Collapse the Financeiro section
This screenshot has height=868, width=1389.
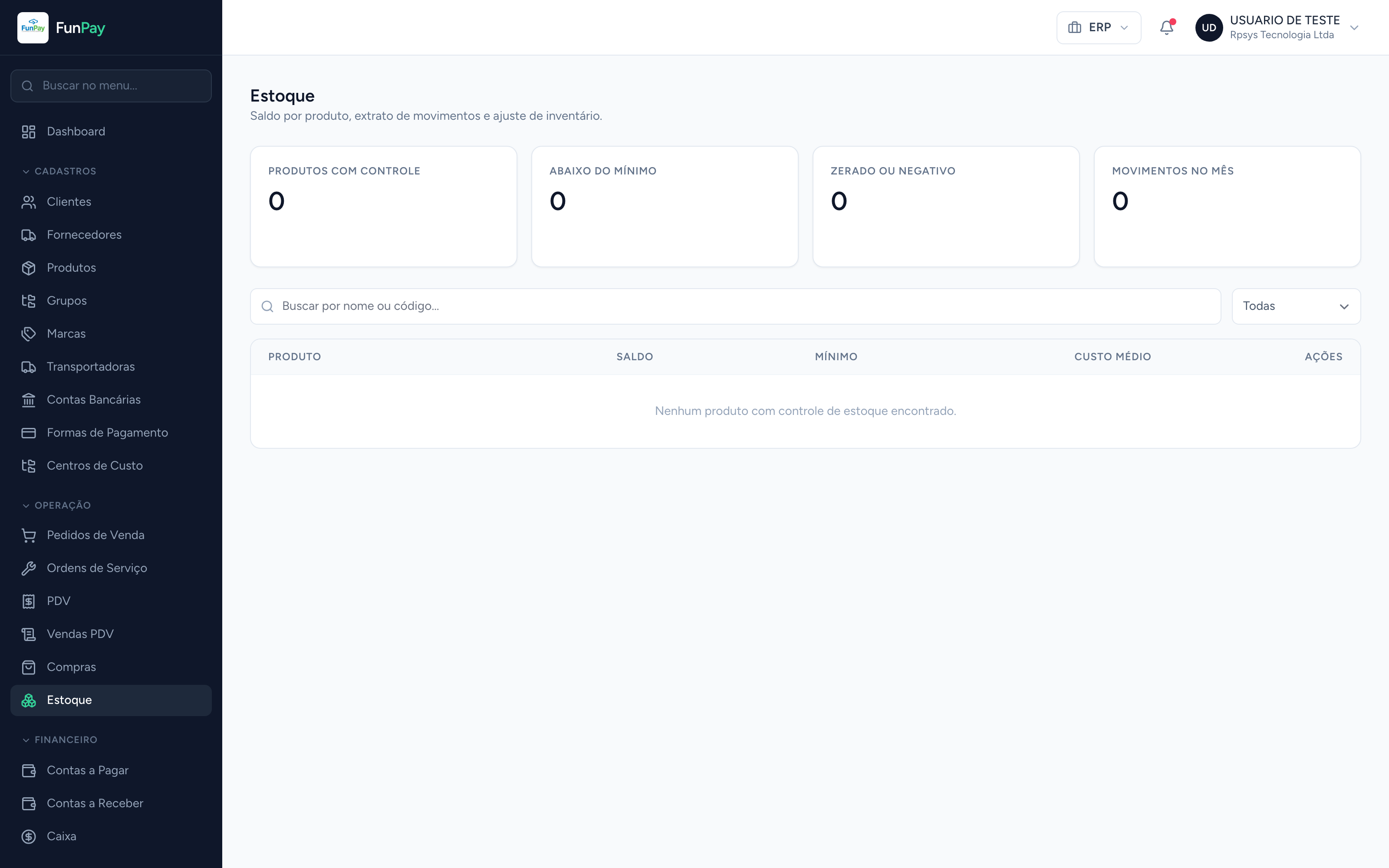pos(59,740)
